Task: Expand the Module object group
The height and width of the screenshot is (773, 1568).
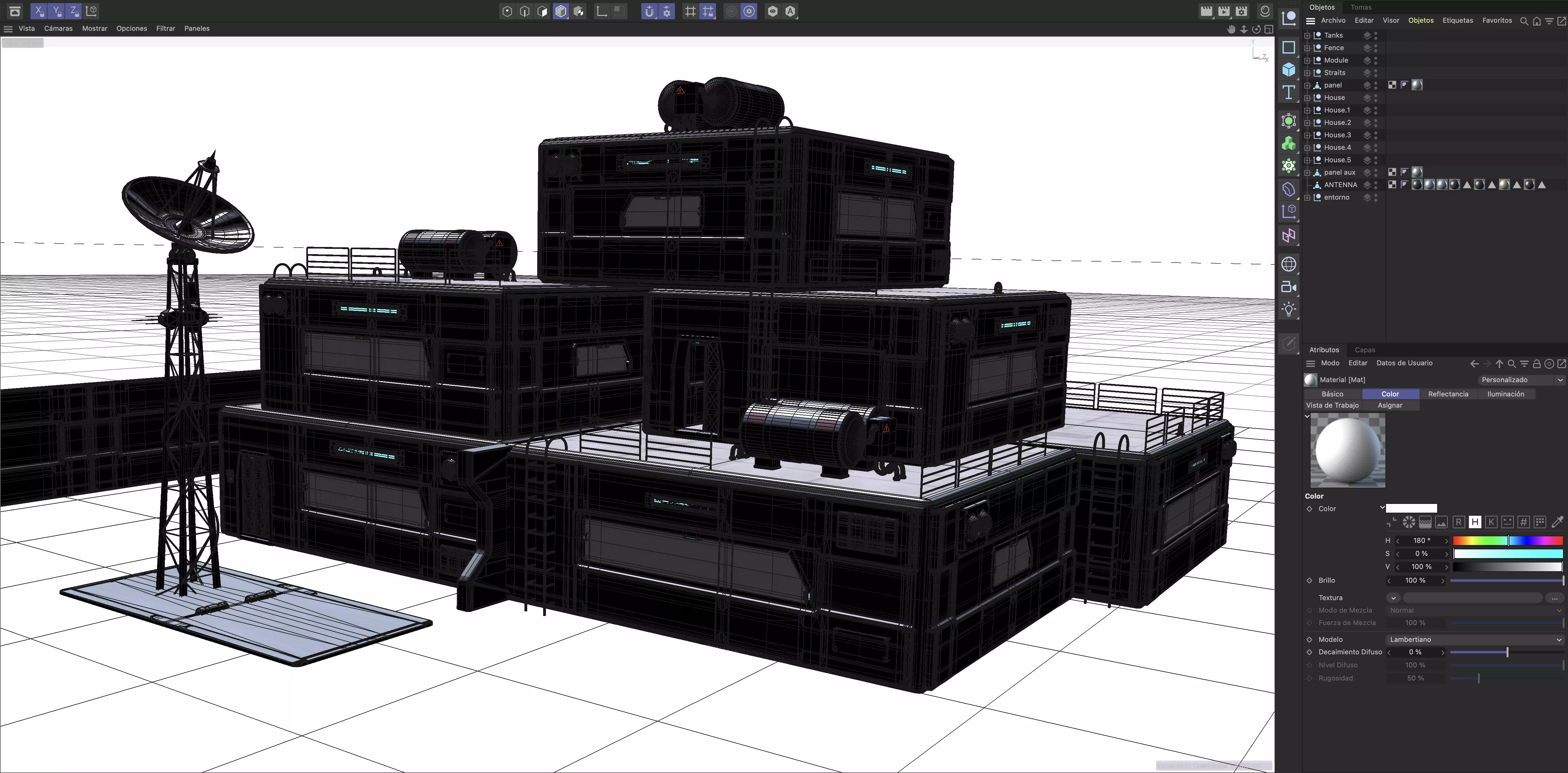Action: (x=1307, y=60)
